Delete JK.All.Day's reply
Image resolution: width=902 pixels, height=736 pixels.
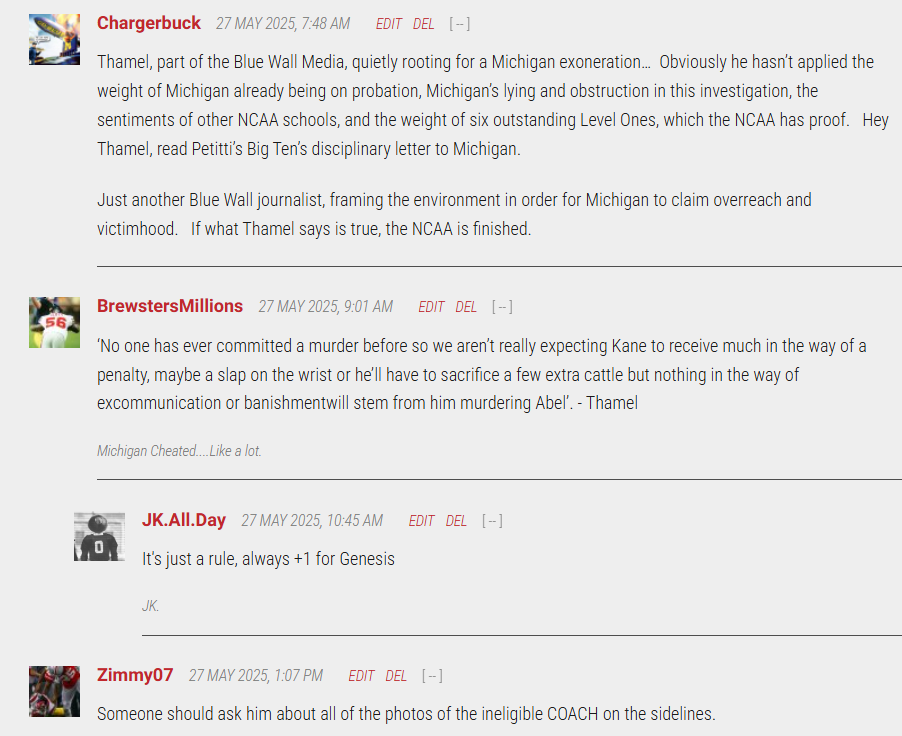click(456, 521)
